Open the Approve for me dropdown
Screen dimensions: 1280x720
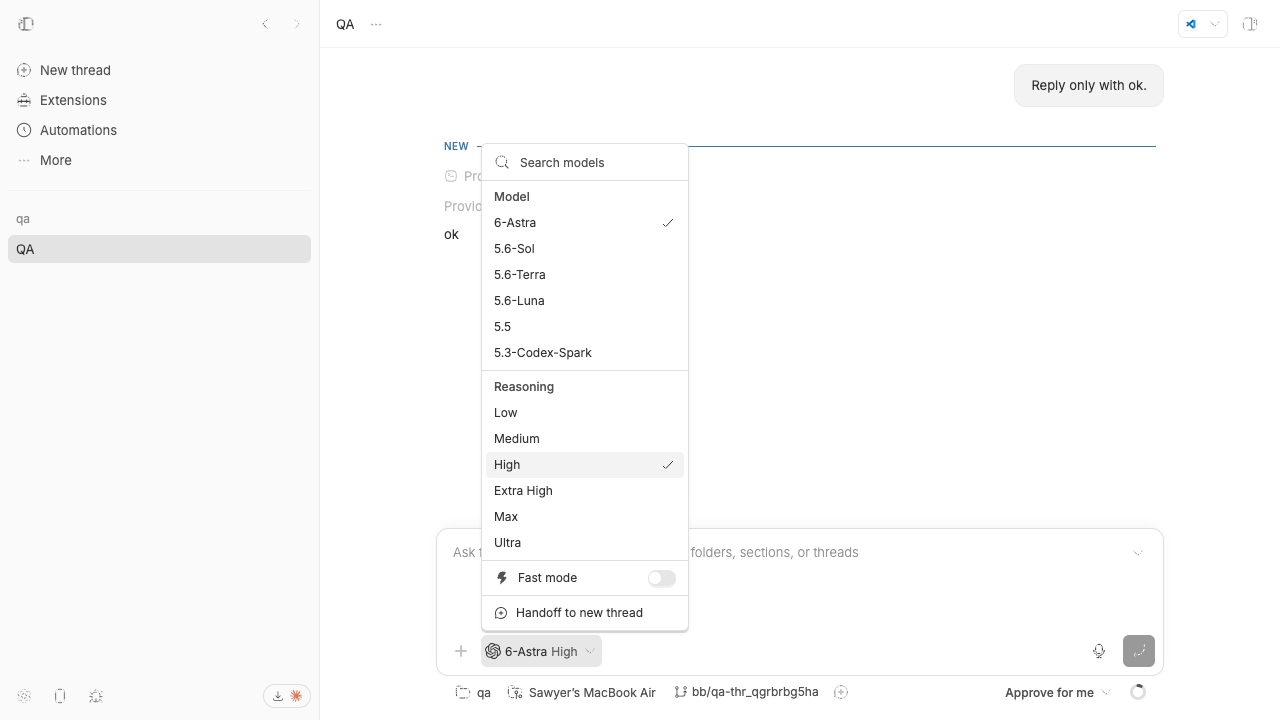[1058, 692]
